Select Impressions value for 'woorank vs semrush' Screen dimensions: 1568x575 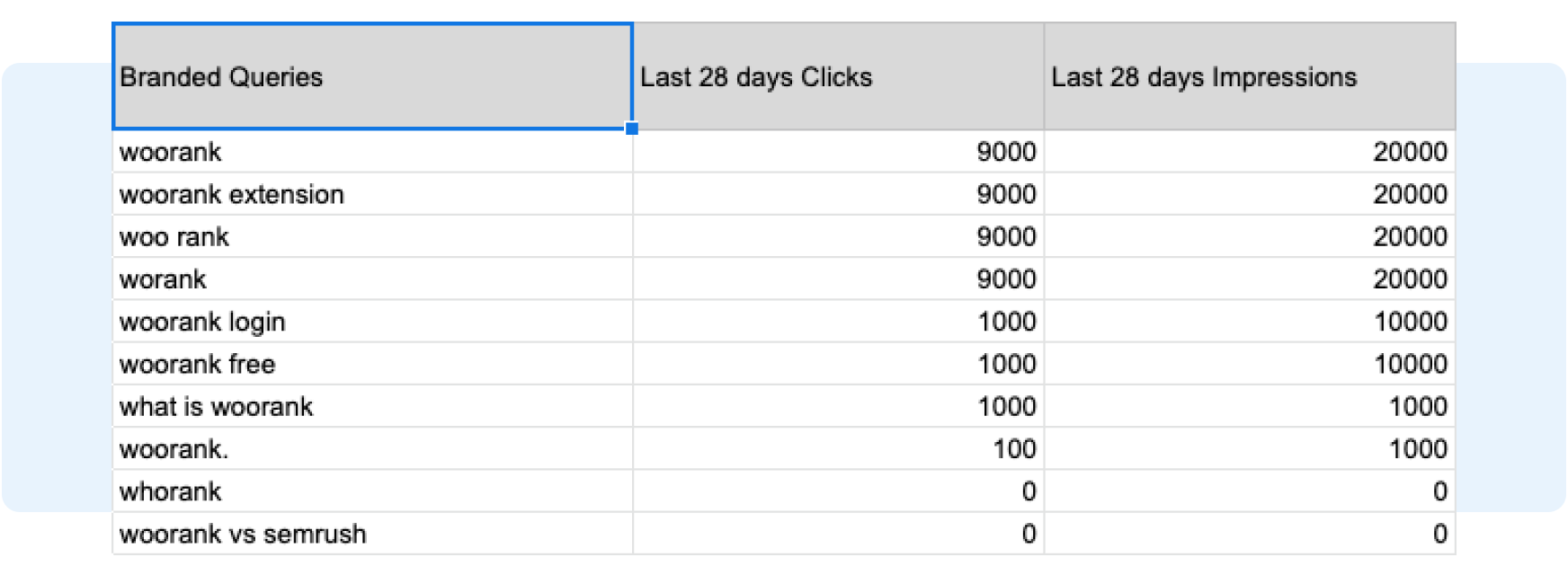pos(1249,534)
